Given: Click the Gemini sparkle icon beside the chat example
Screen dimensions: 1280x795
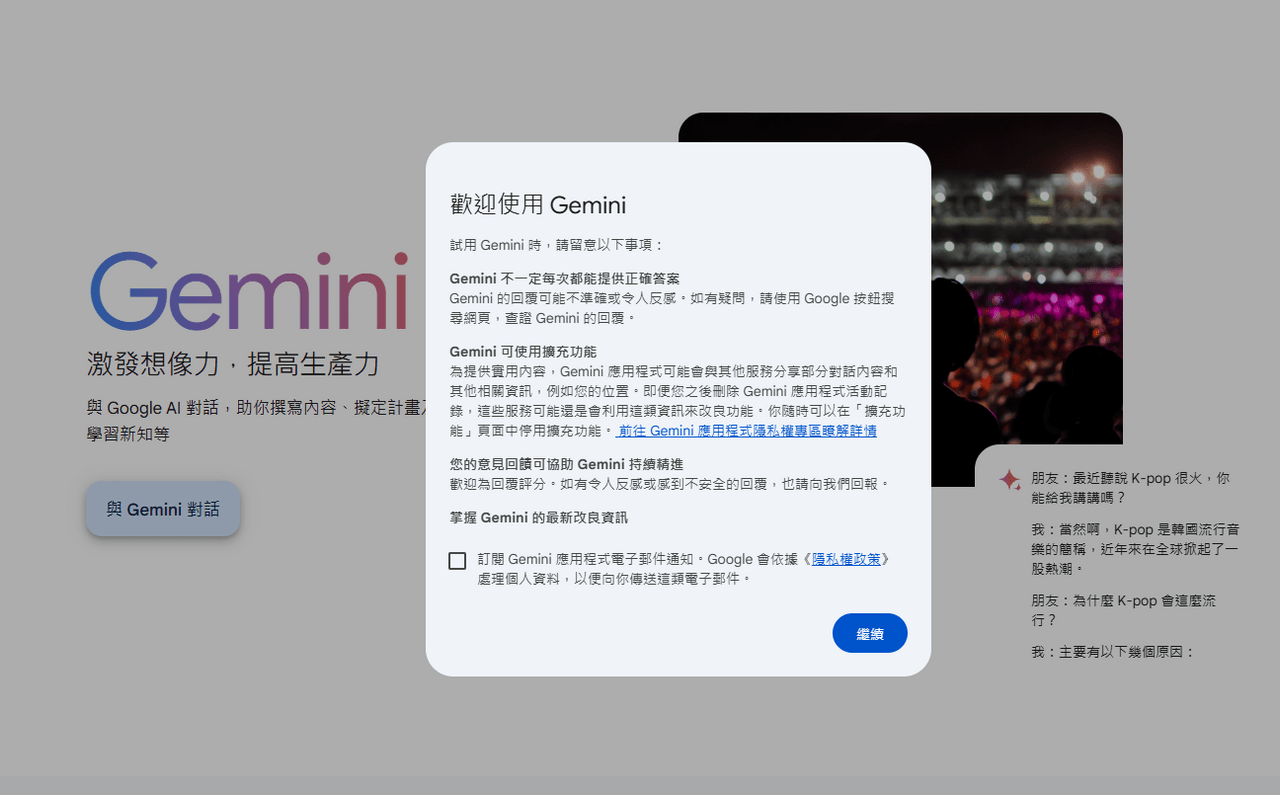Looking at the screenshot, I should pyautogui.click(x=1009, y=479).
